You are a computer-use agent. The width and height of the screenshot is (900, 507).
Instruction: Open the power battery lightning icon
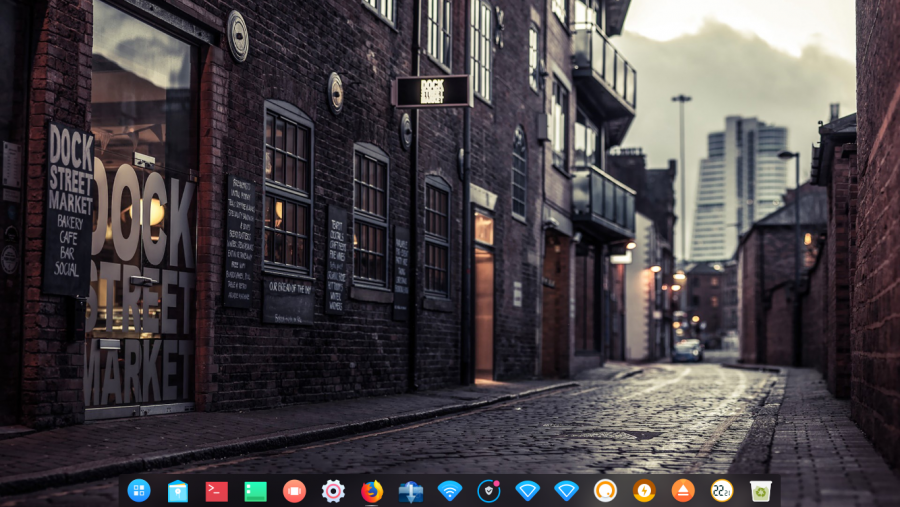(x=644, y=491)
